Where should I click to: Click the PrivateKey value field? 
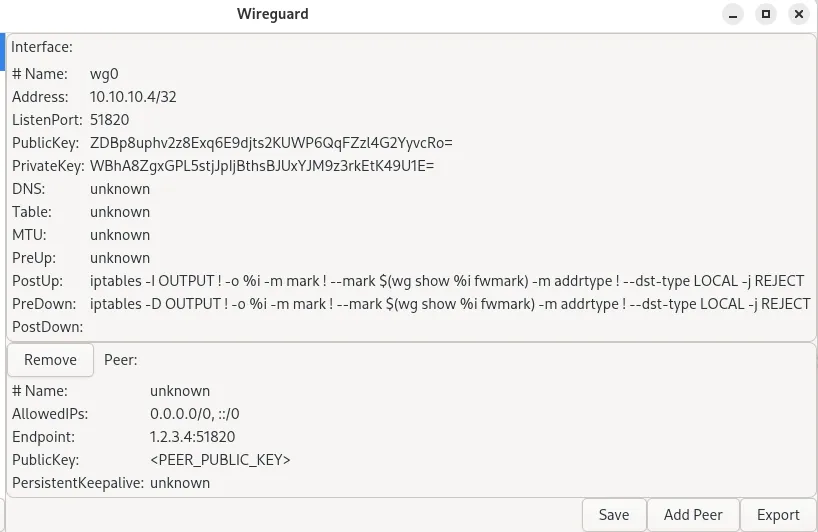coord(262,166)
